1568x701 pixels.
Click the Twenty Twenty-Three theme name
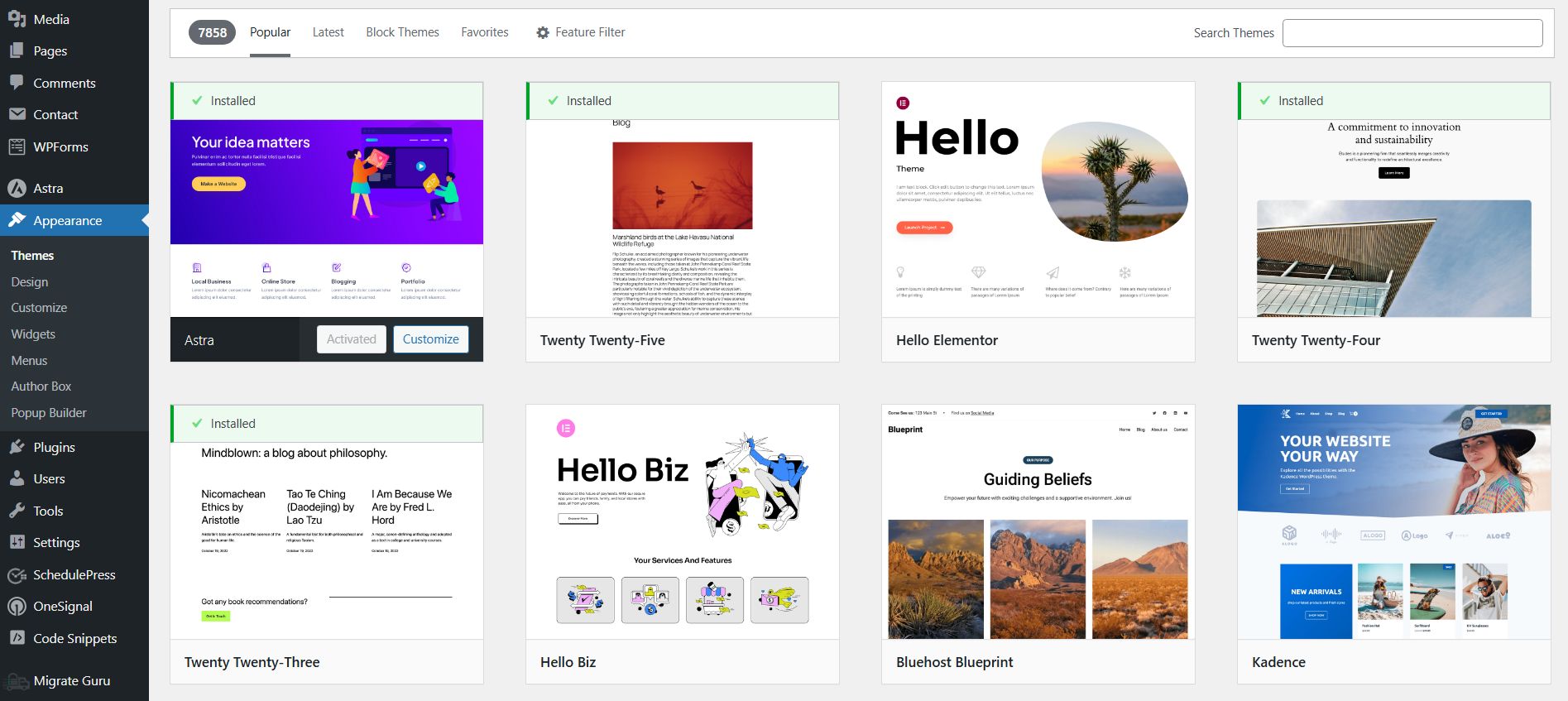coord(252,662)
